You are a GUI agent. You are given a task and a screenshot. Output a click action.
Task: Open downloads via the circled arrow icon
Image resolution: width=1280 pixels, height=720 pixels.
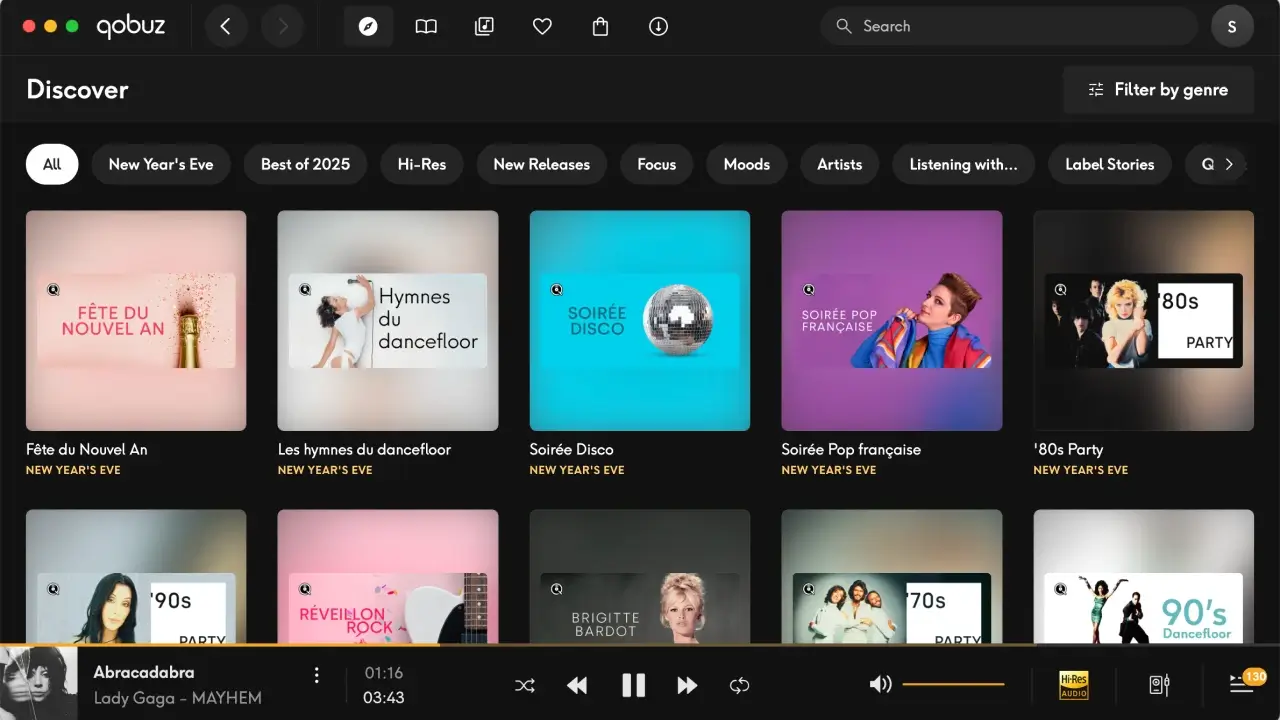[x=657, y=26]
